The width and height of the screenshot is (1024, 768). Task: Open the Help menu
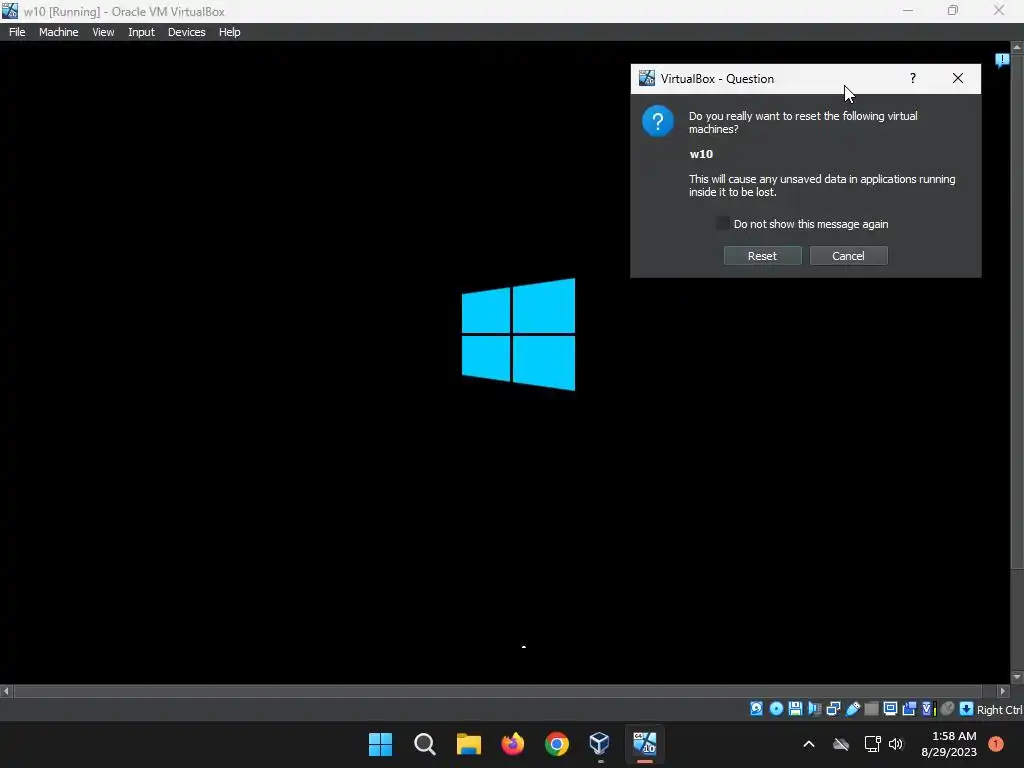(x=229, y=32)
